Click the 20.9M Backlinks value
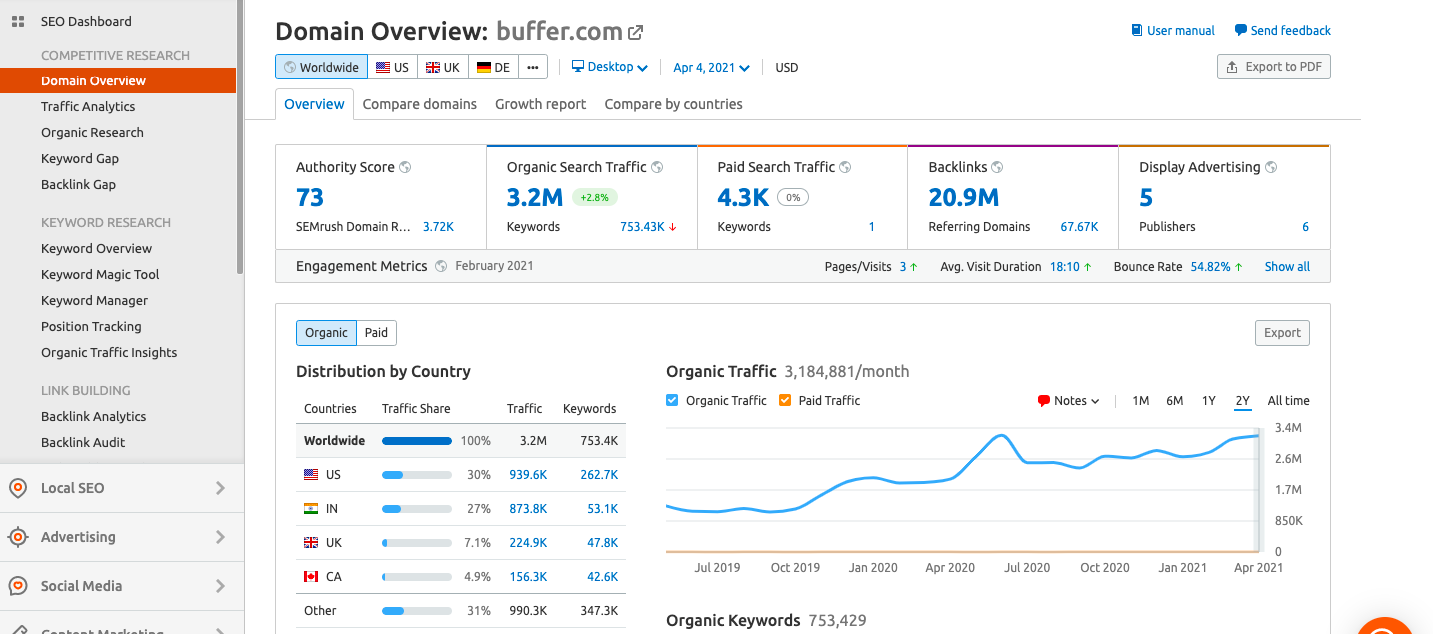This screenshot has height=634, width=1433. point(964,198)
